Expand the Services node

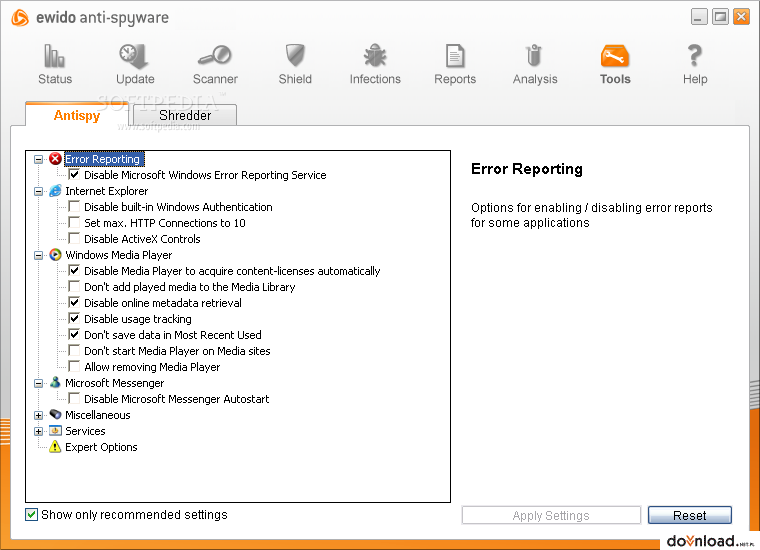point(38,431)
